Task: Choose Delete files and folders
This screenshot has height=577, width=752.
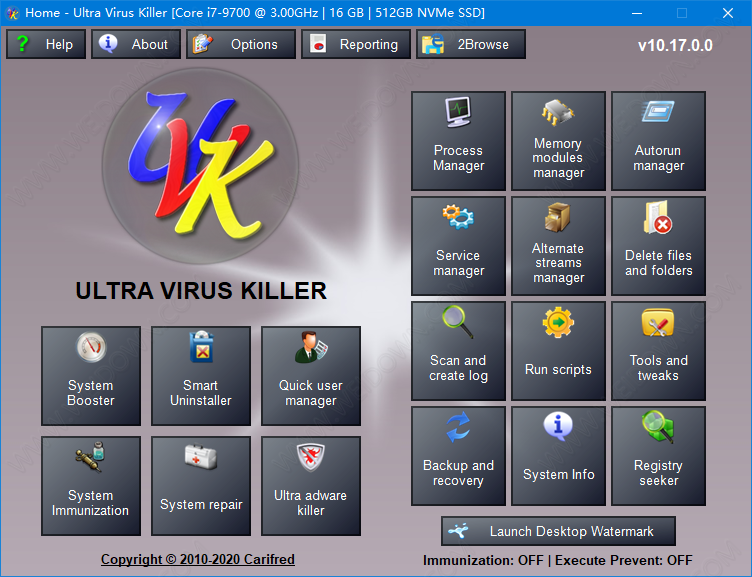Action: pos(658,246)
